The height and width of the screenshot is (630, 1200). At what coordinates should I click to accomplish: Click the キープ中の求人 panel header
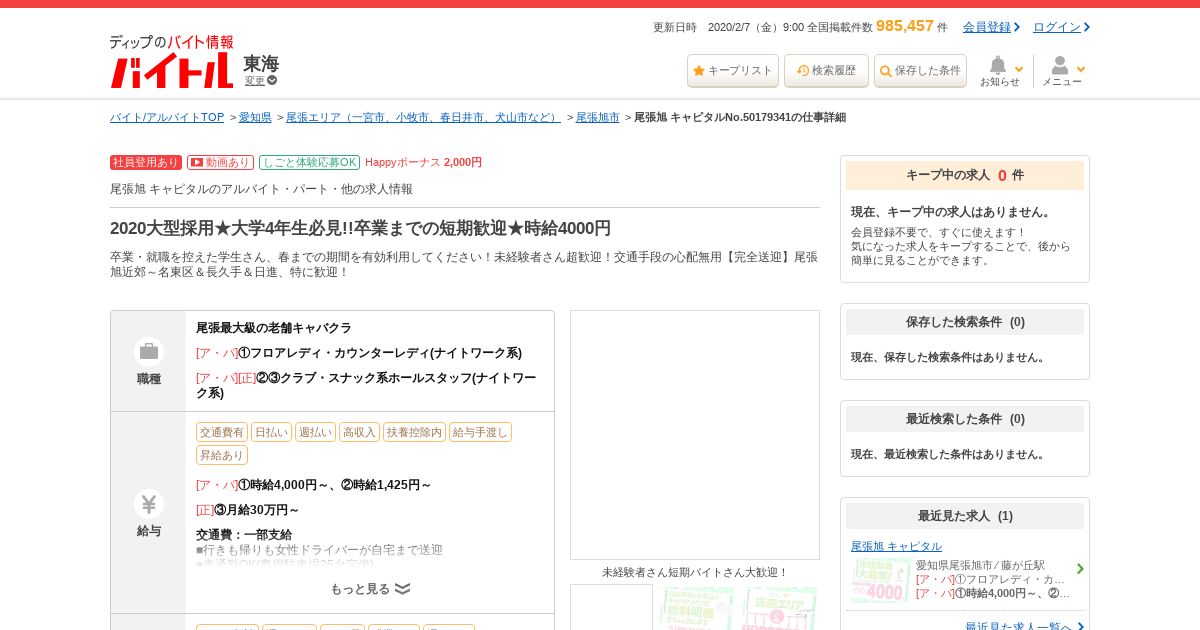tap(965, 175)
